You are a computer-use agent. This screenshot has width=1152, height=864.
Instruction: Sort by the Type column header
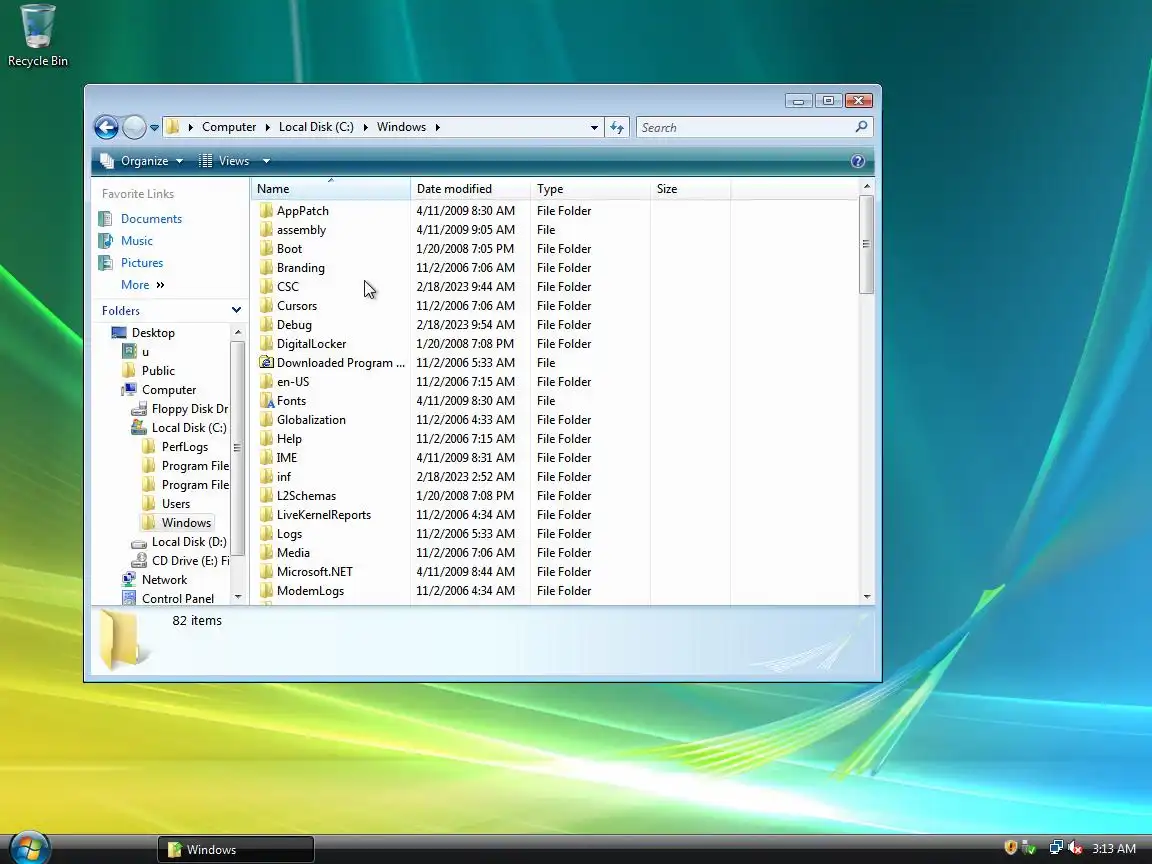click(x=590, y=189)
